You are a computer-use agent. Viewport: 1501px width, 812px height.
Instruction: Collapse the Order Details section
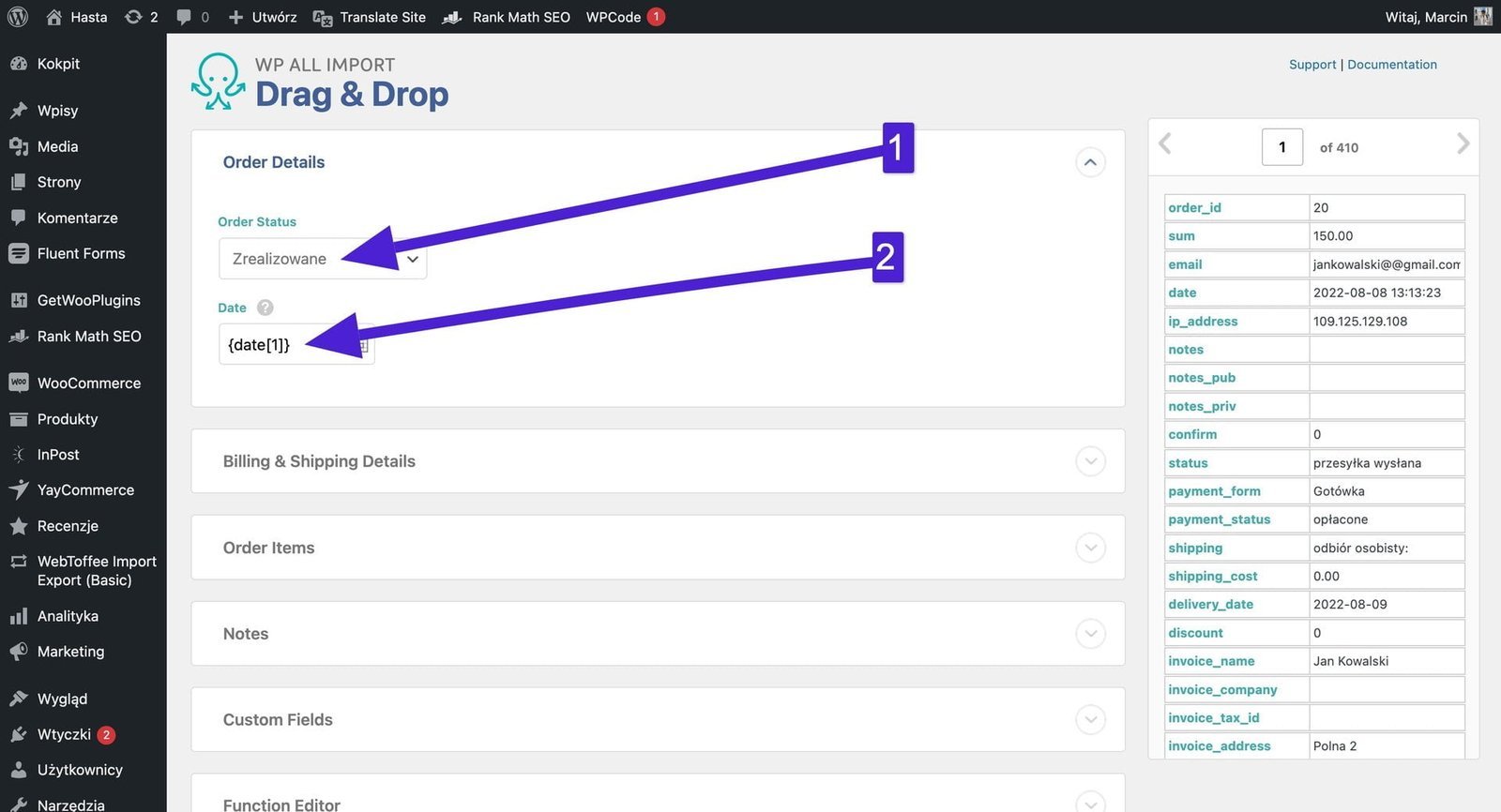1089,162
